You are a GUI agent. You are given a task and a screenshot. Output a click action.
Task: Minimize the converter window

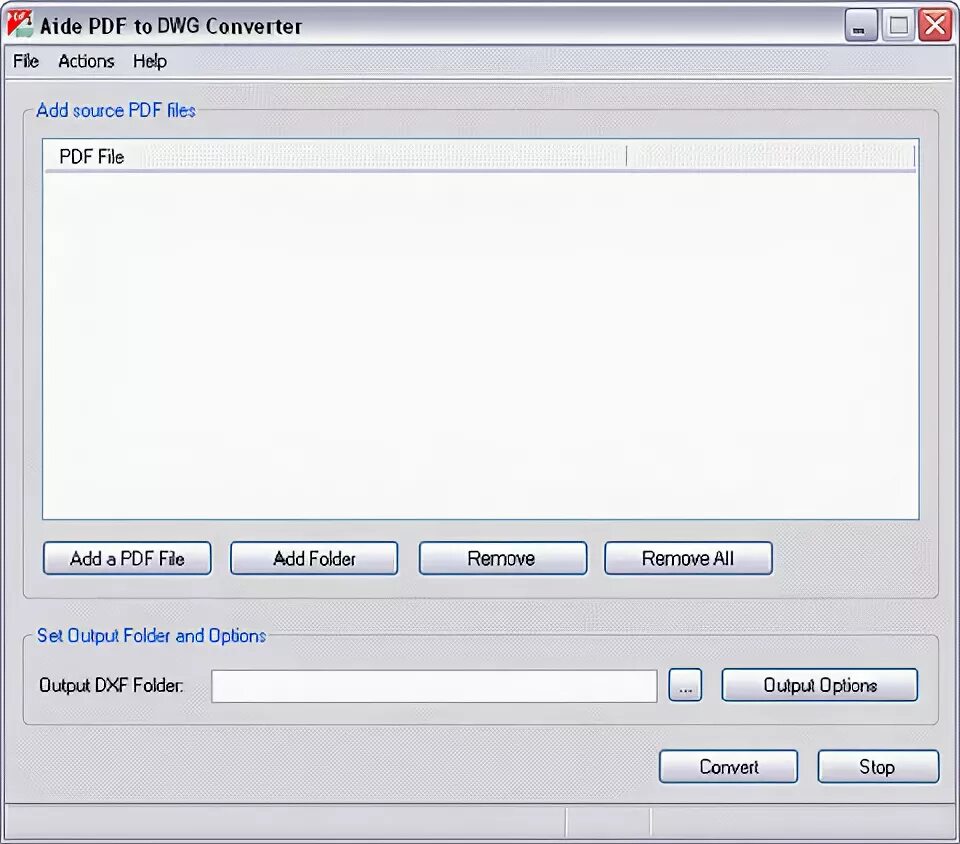[861, 26]
